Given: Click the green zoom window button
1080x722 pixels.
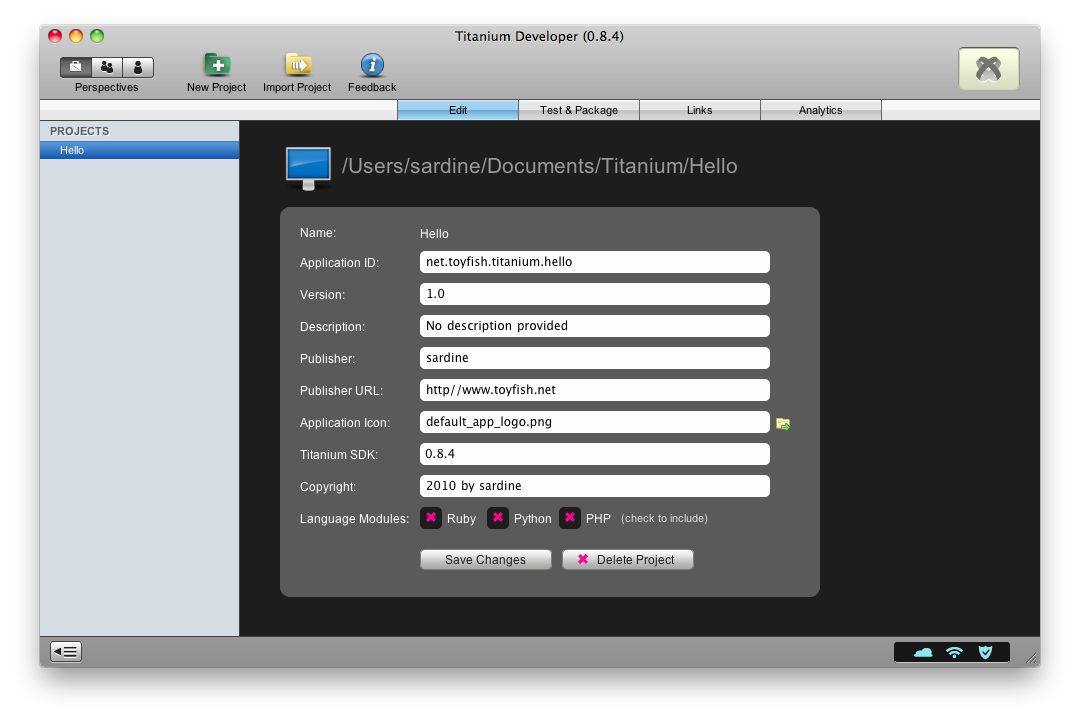Looking at the screenshot, I should pos(97,36).
